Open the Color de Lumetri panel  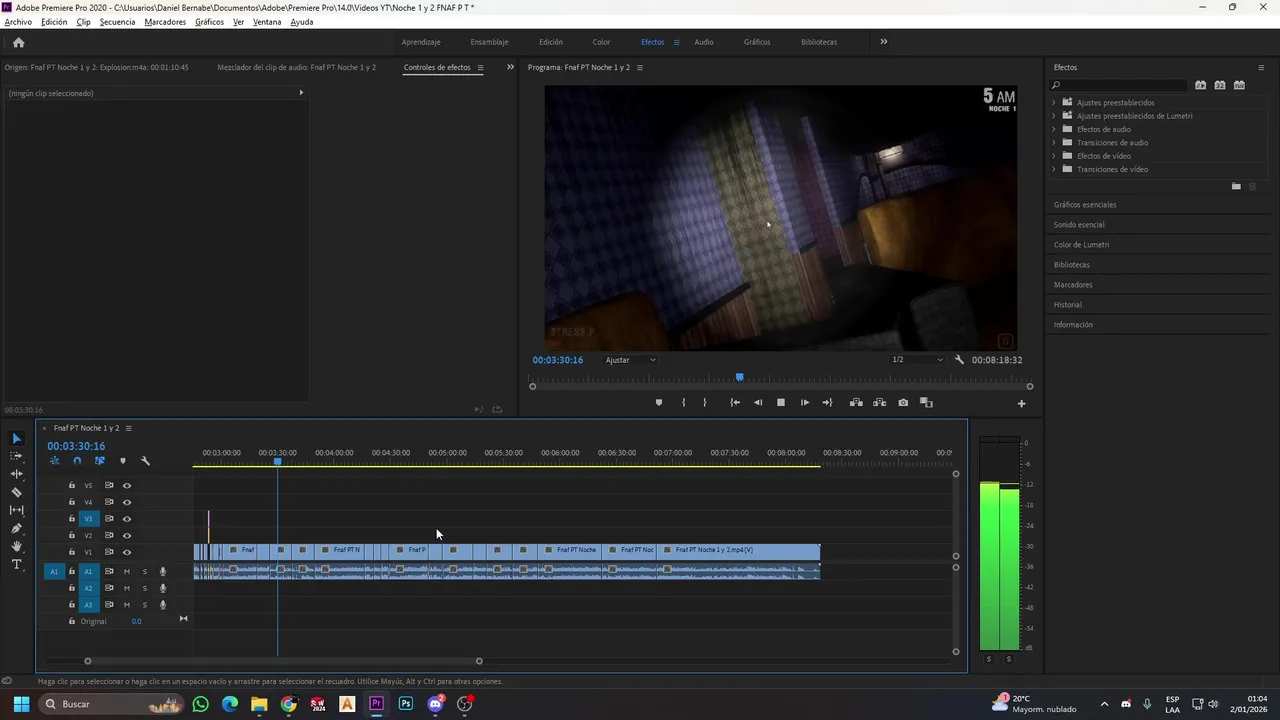1081,245
